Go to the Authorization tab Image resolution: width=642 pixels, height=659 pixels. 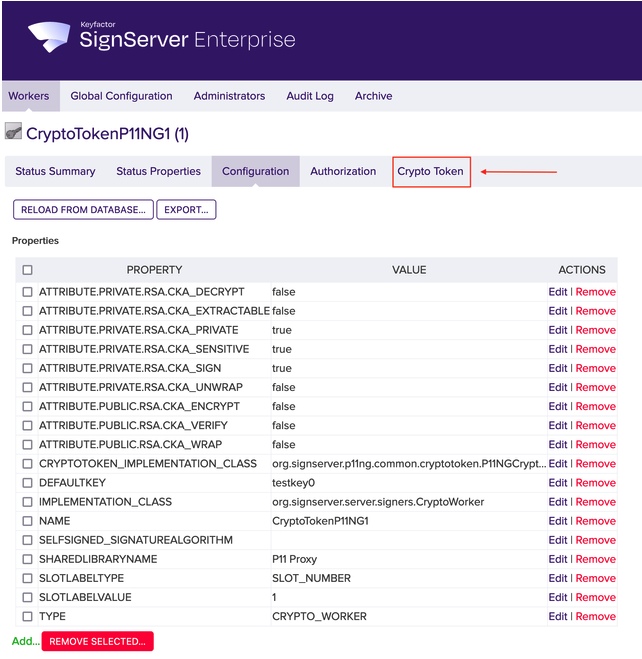(x=343, y=171)
